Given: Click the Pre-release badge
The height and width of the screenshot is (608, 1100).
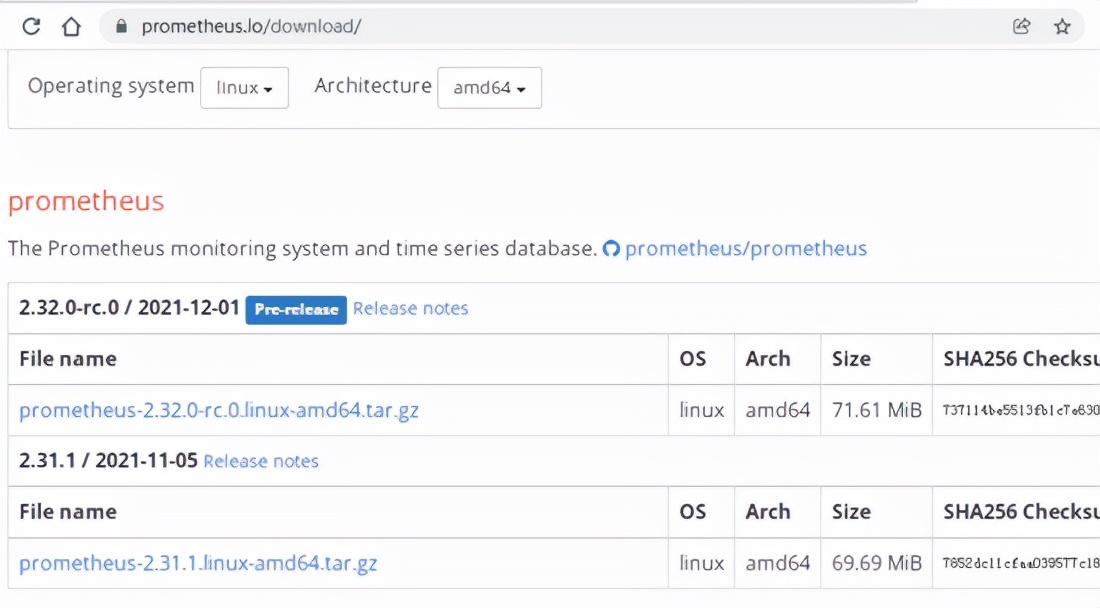Looking at the screenshot, I should [296, 310].
